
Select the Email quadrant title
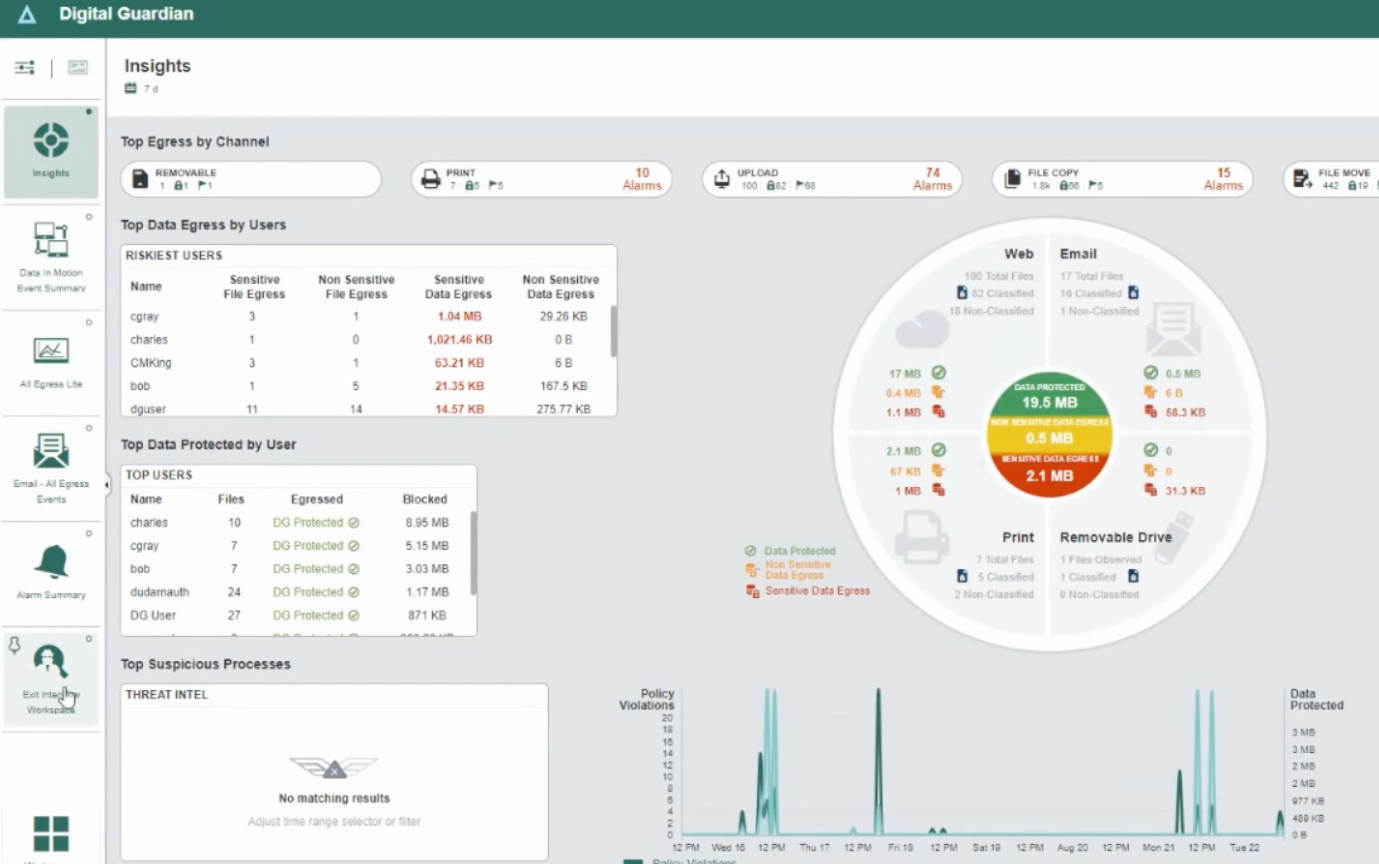(x=1078, y=254)
